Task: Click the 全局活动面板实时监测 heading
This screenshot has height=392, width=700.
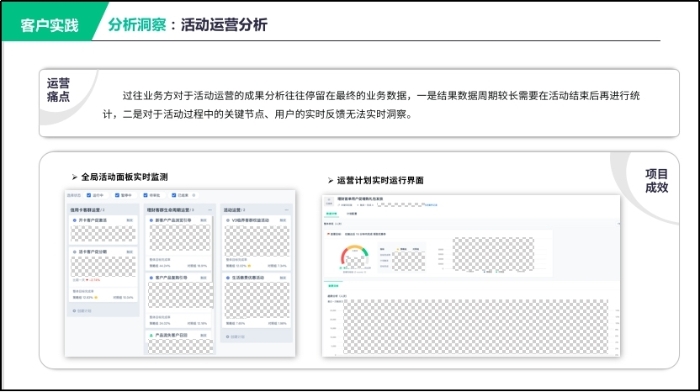Action: 124,177
